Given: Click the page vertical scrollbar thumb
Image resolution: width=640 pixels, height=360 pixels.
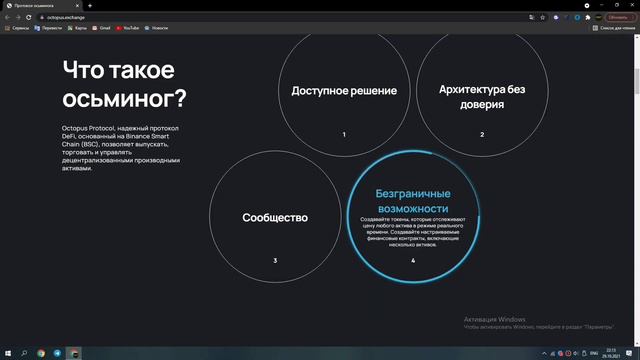Looking at the screenshot, I should point(637,81).
